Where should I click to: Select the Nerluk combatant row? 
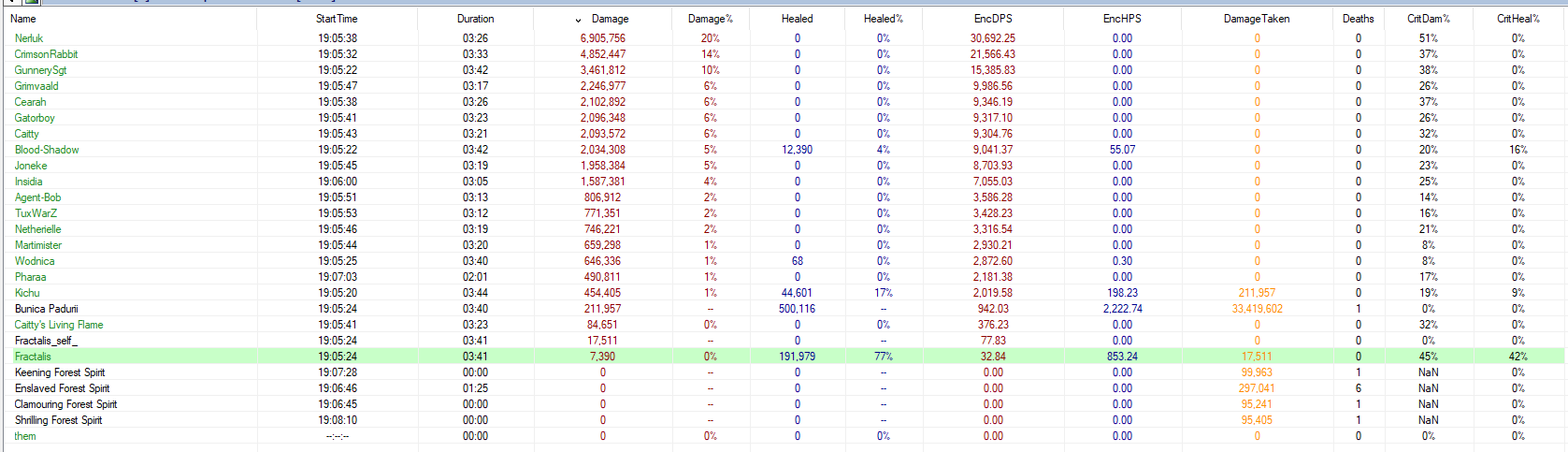(29, 38)
